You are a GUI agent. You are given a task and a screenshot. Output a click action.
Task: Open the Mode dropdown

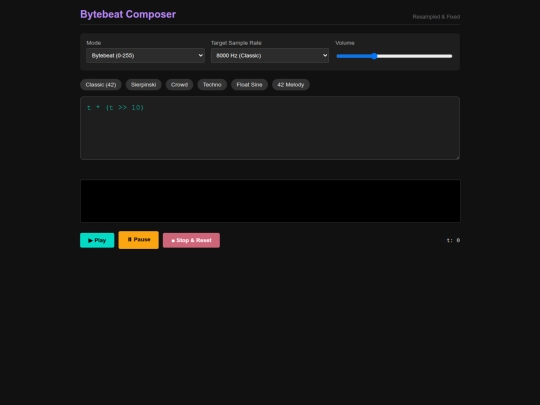point(145,55)
